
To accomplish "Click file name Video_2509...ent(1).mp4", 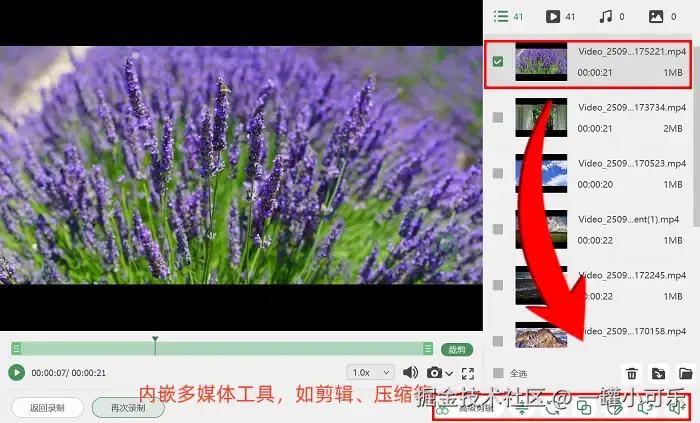I will pos(629,220).
